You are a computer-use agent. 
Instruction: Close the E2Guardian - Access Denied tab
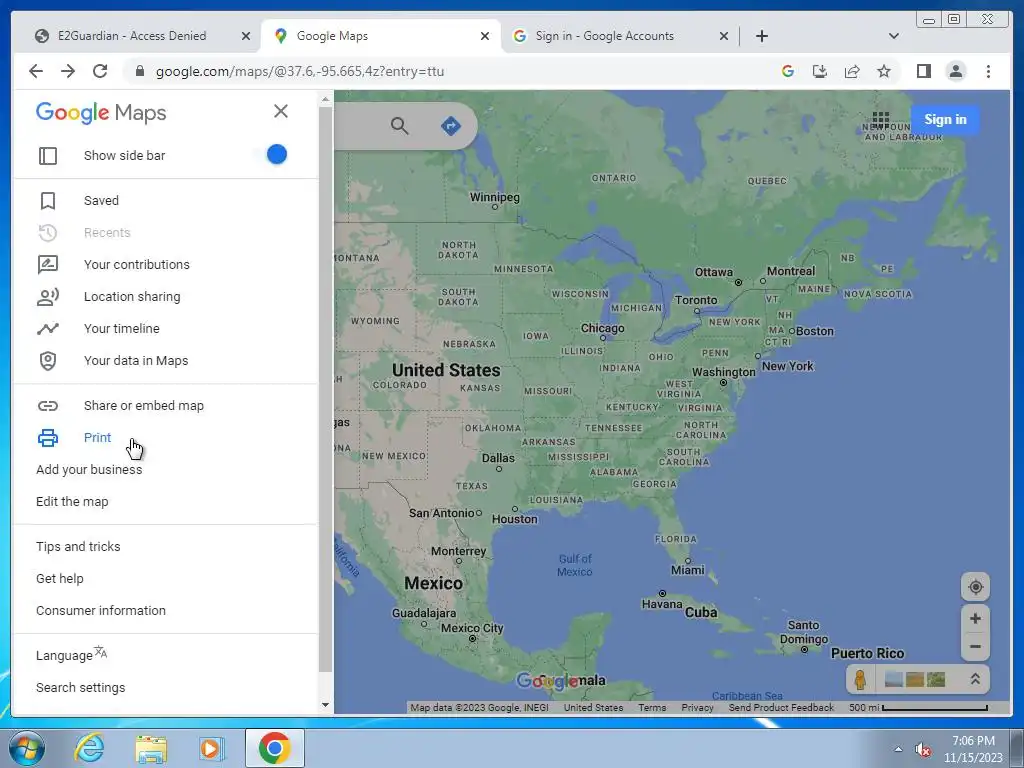coord(246,36)
